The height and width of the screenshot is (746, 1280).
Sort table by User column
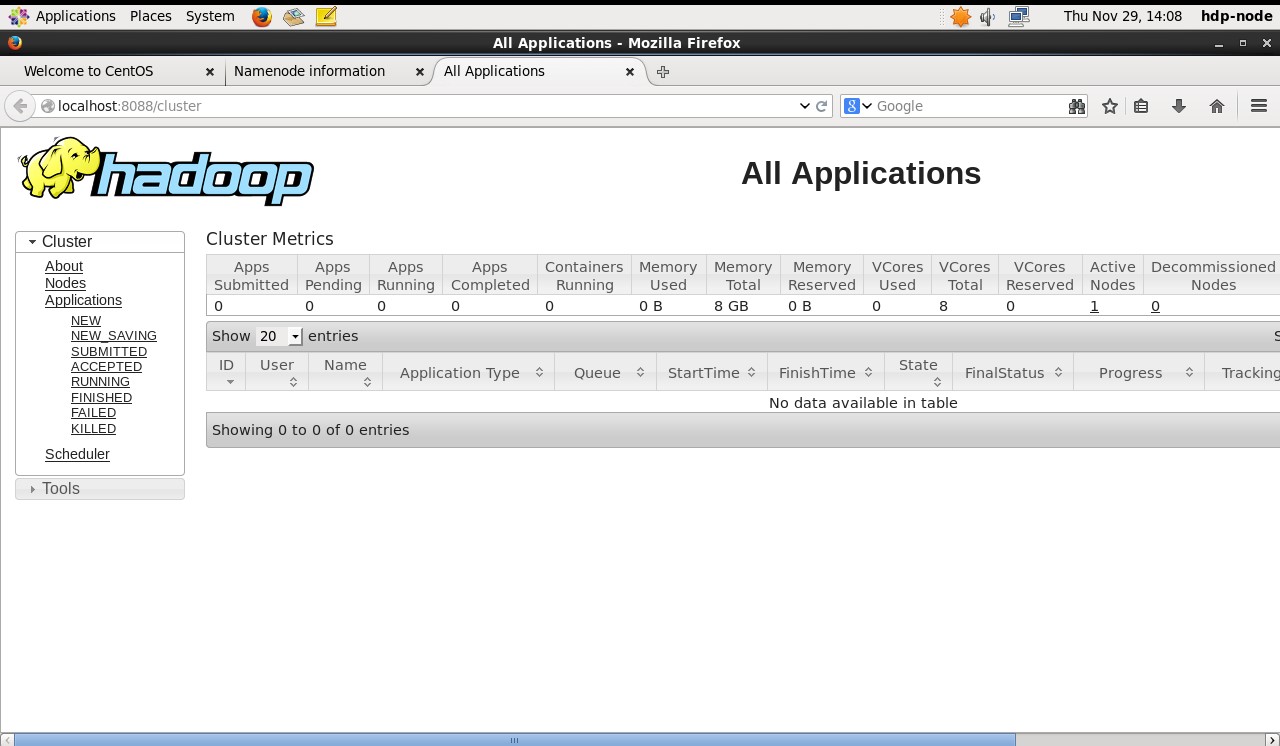pos(277,372)
